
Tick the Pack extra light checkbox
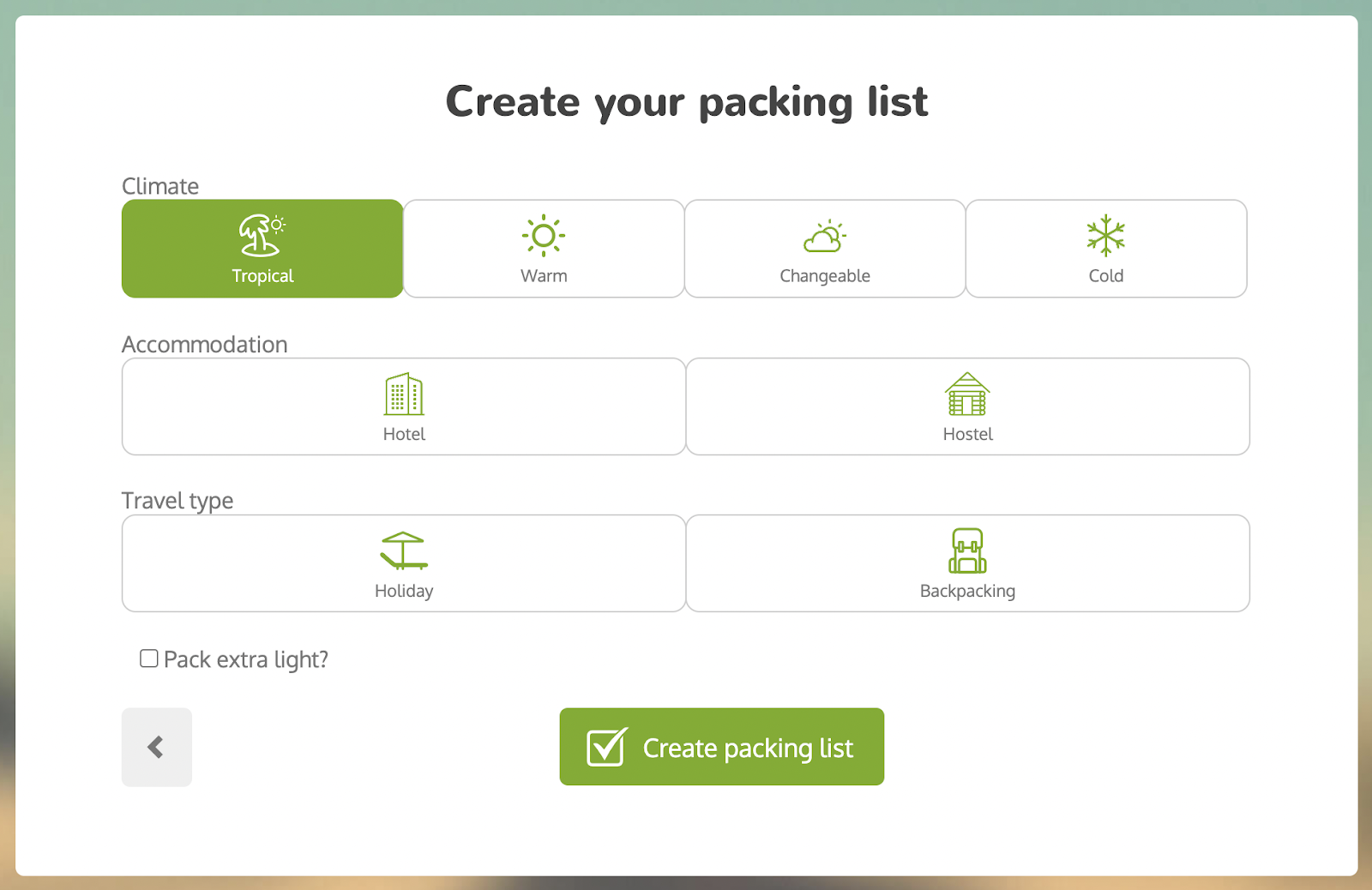[149, 658]
